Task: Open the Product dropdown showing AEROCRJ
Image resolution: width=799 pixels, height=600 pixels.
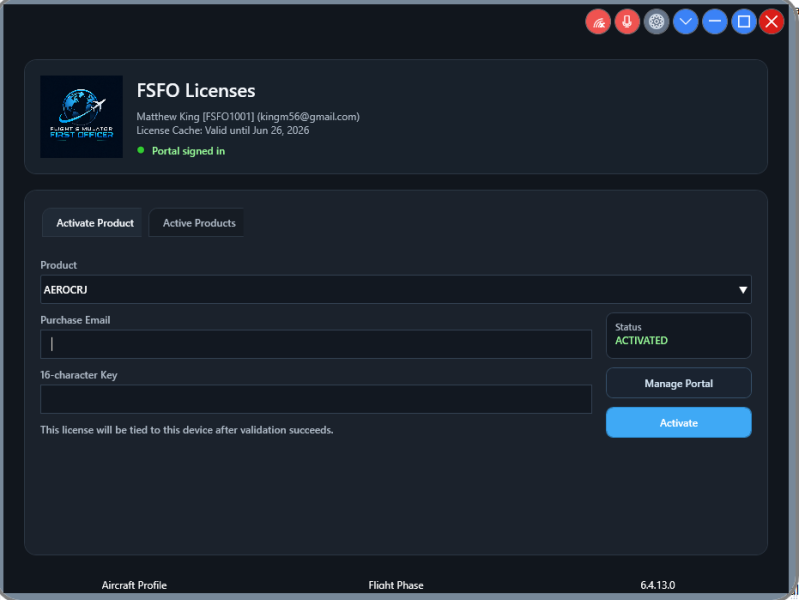Action: [x=395, y=290]
